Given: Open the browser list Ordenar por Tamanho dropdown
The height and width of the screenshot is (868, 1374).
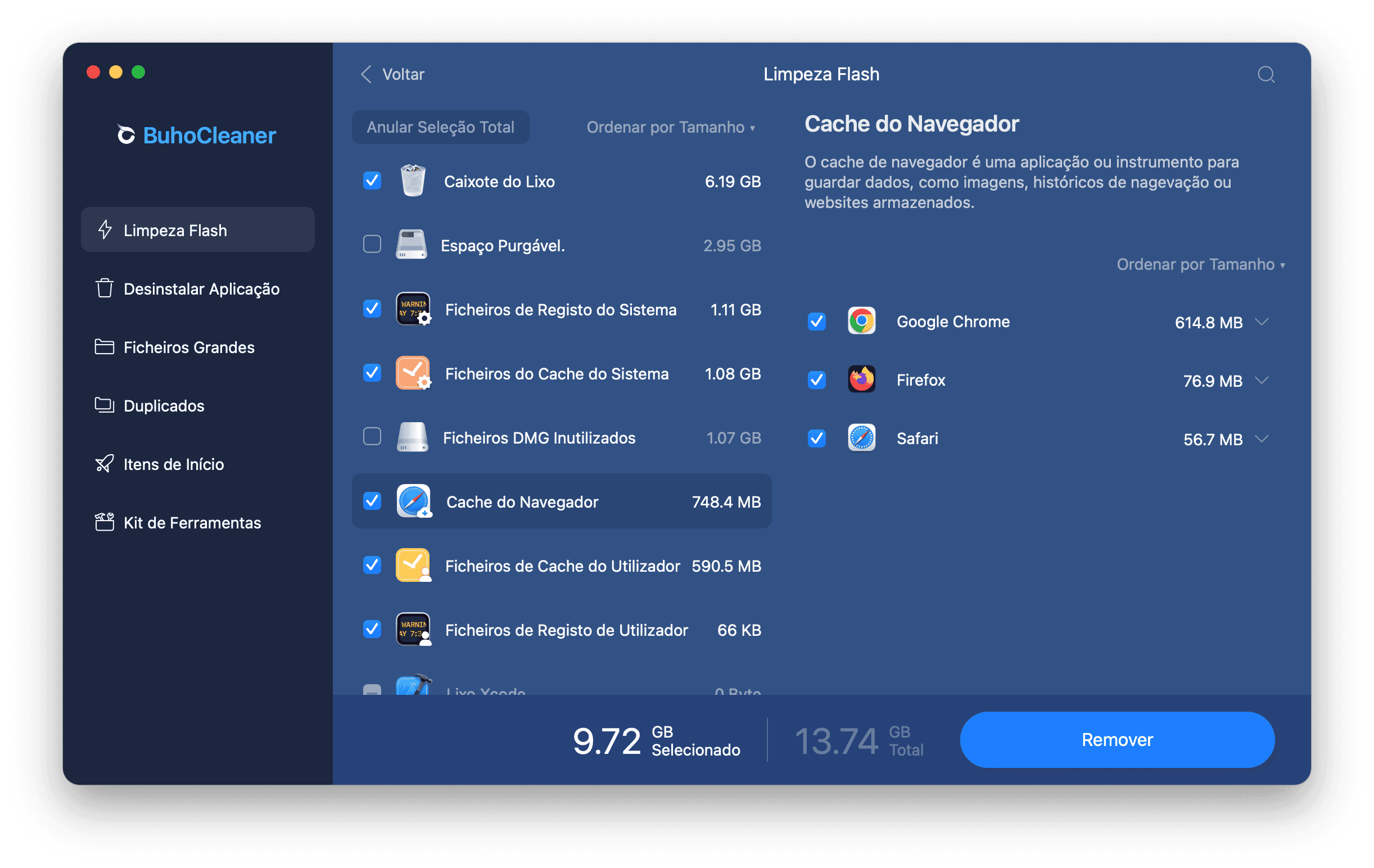Looking at the screenshot, I should [1200, 264].
